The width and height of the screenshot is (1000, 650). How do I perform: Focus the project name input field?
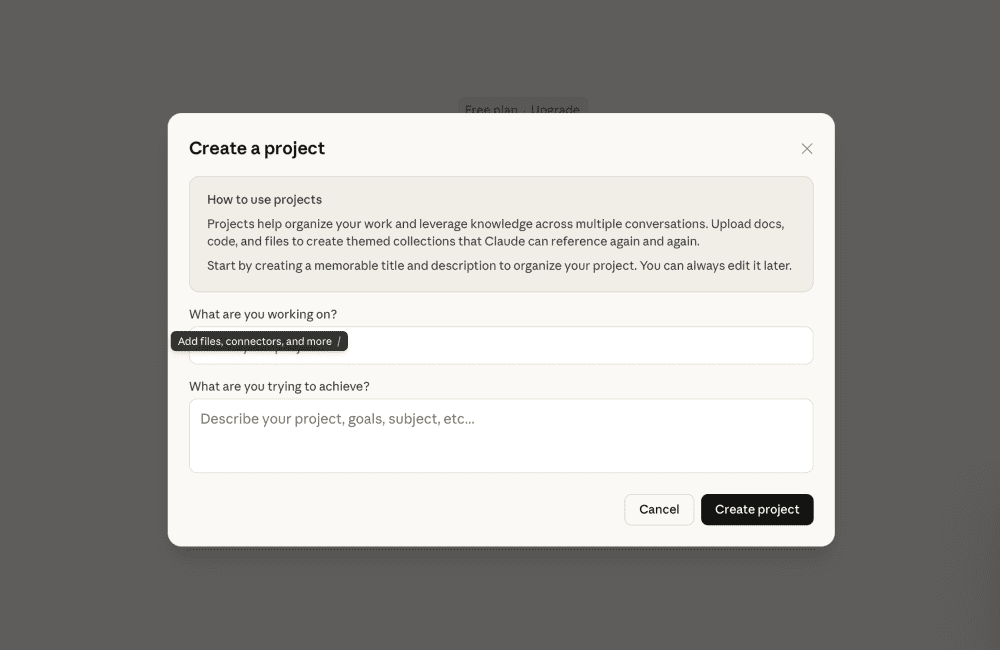coord(578,345)
